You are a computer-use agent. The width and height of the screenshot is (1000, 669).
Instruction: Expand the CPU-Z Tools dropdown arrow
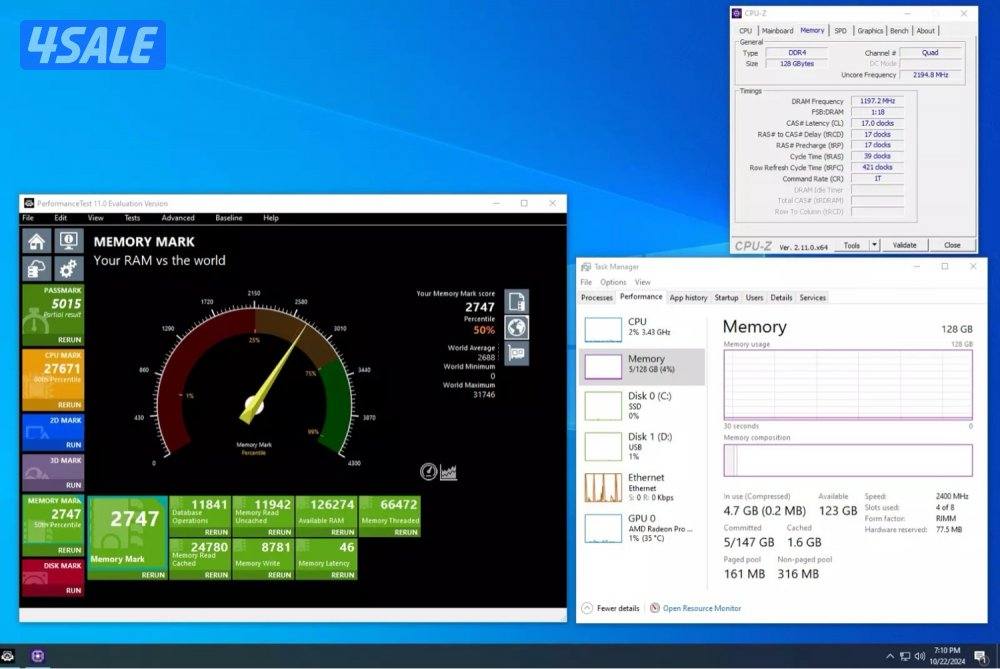(x=874, y=245)
